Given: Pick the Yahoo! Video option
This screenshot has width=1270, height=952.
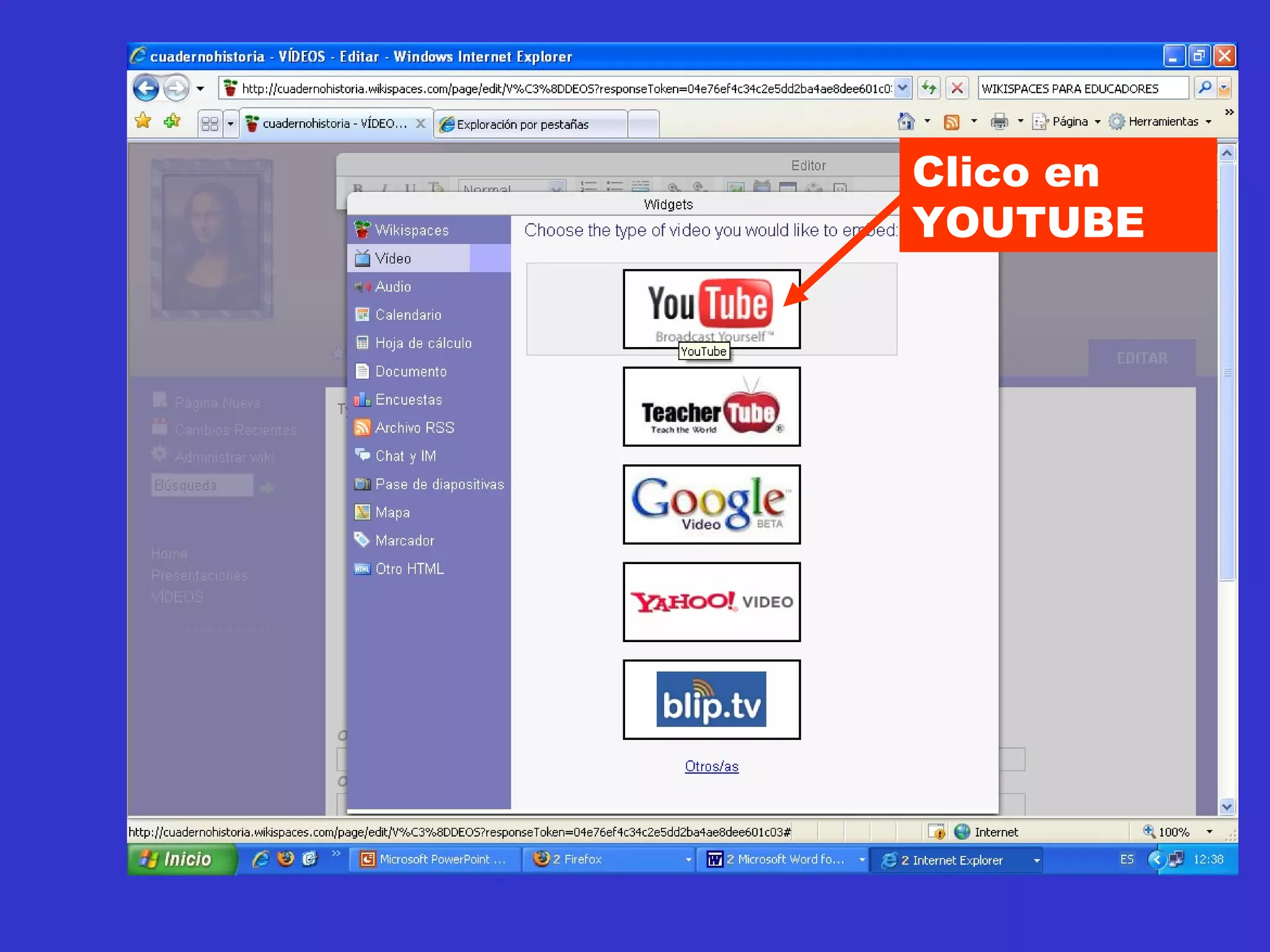Looking at the screenshot, I should 711,602.
